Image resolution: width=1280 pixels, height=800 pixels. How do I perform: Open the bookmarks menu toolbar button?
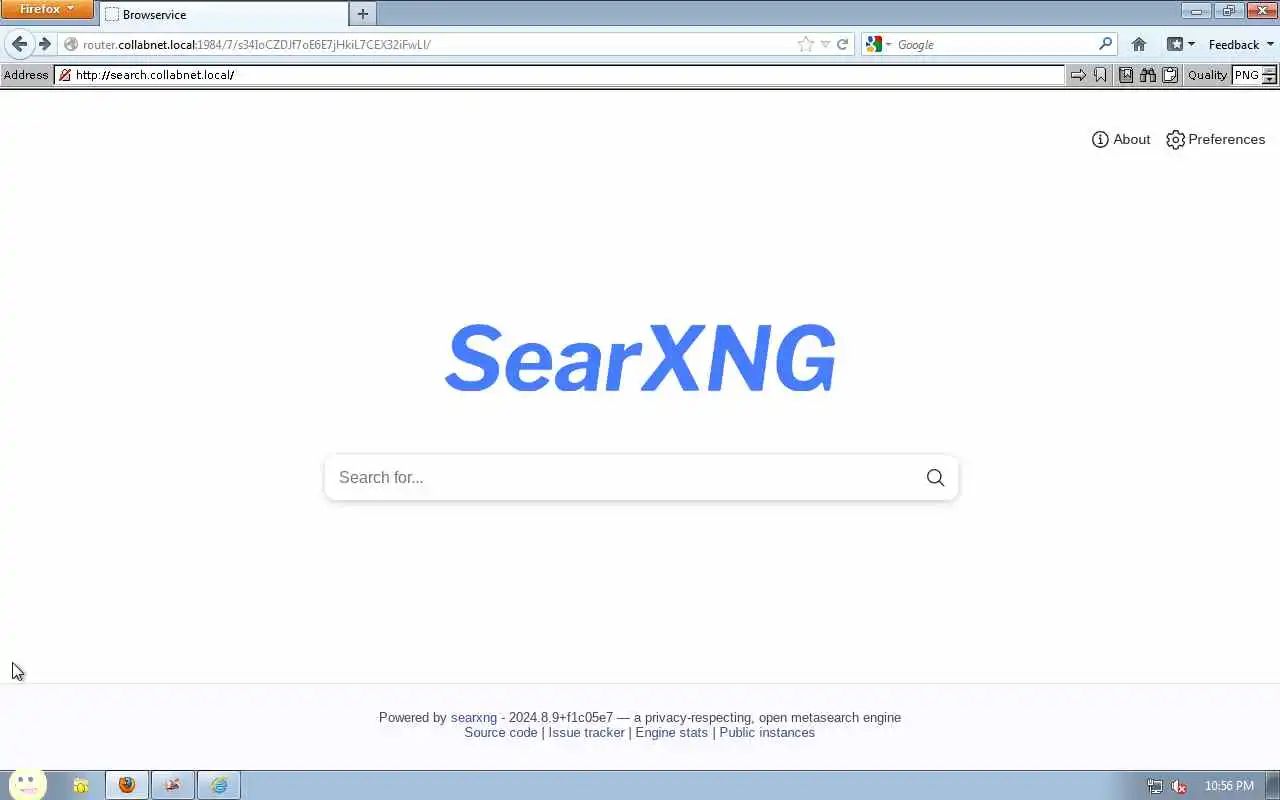(1181, 44)
